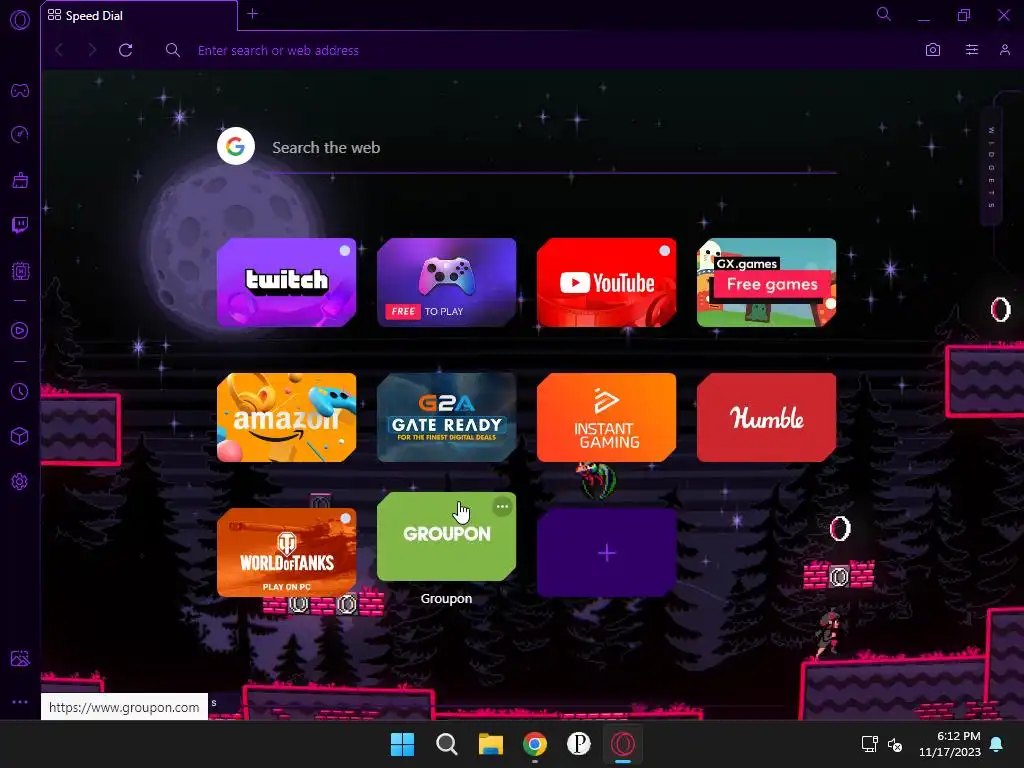Take a snapshot with the camera icon
This screenshot has width=1024, height=768.
[933, 50]
